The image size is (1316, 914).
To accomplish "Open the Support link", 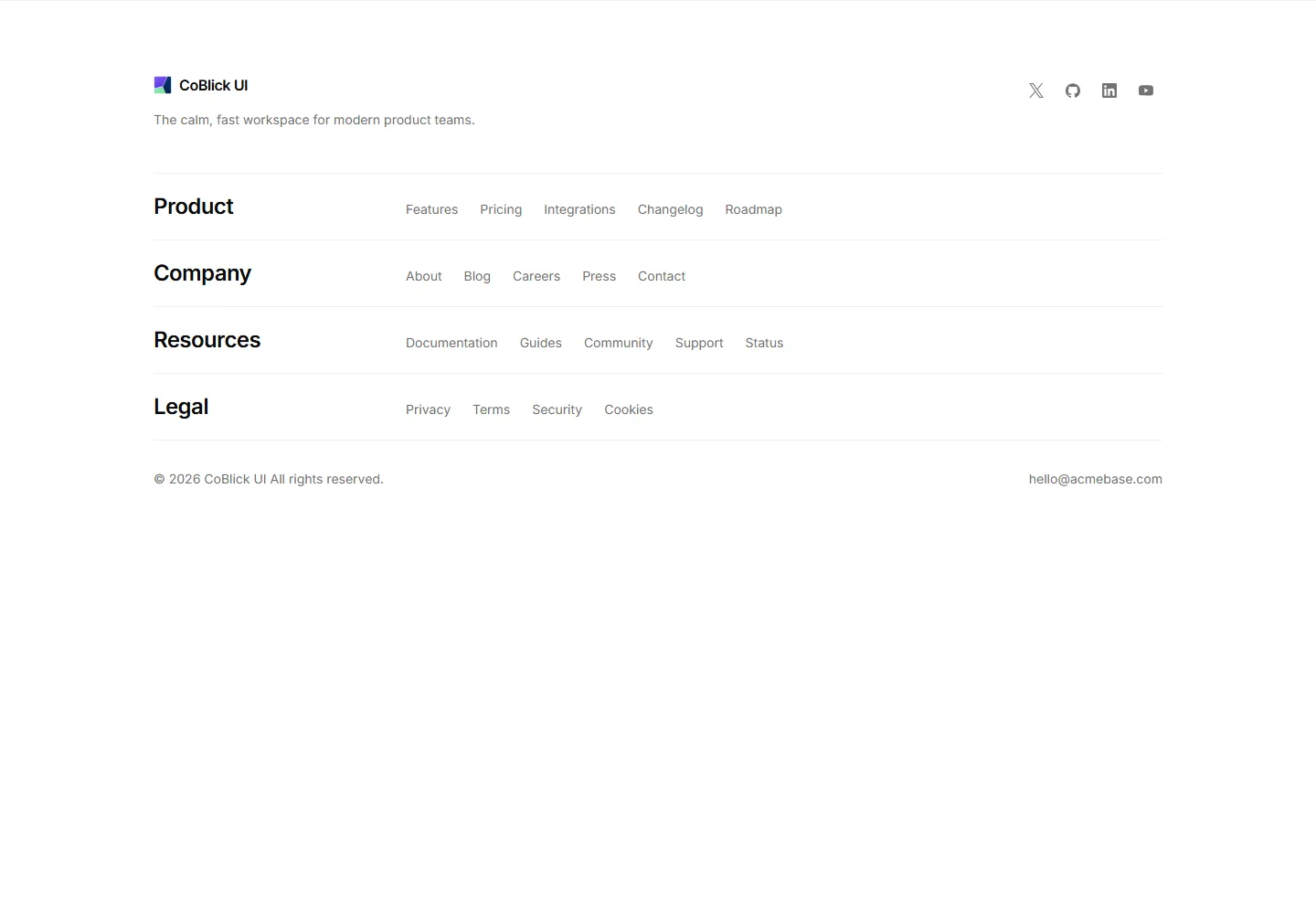I will tap(699, 343).
